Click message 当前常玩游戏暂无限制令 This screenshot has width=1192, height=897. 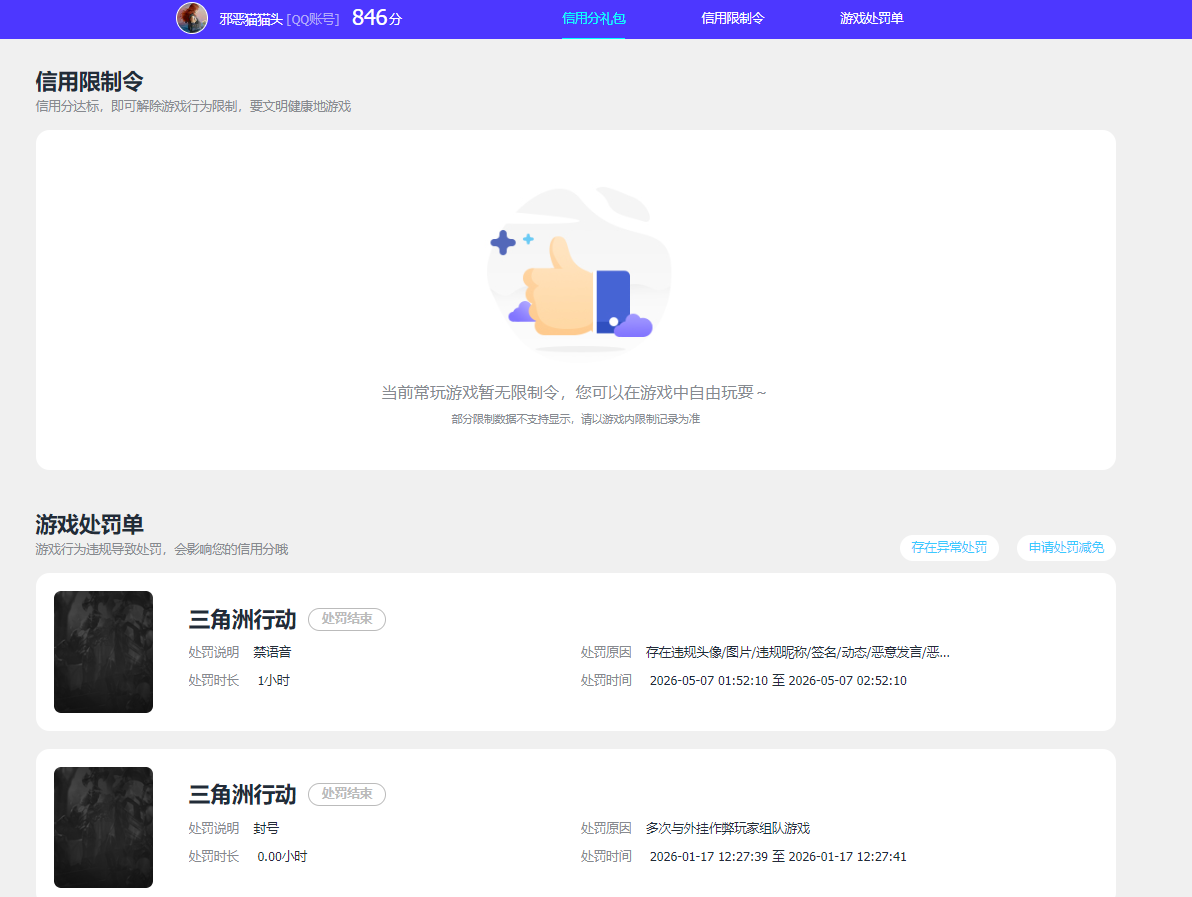click(x=574, y=392)
